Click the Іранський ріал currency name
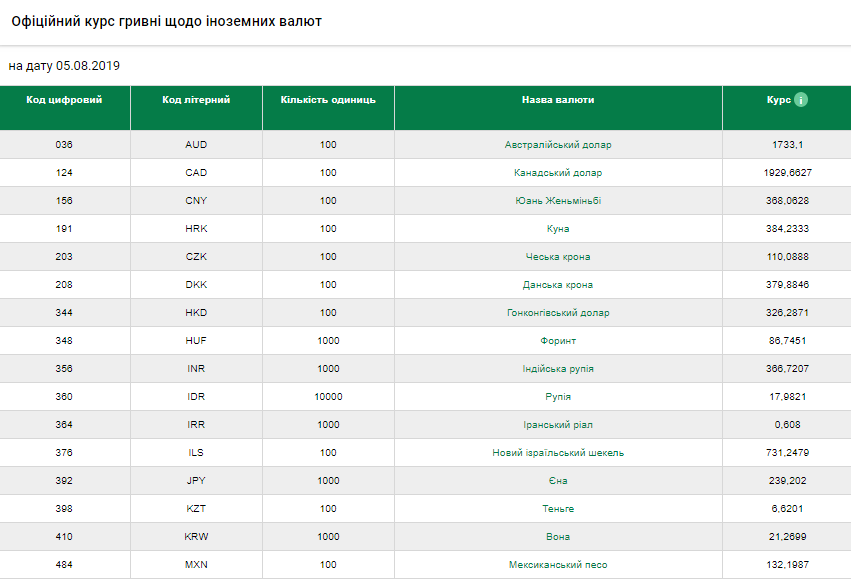This screenshot has height=579, width=851. [x=558, y=425]
